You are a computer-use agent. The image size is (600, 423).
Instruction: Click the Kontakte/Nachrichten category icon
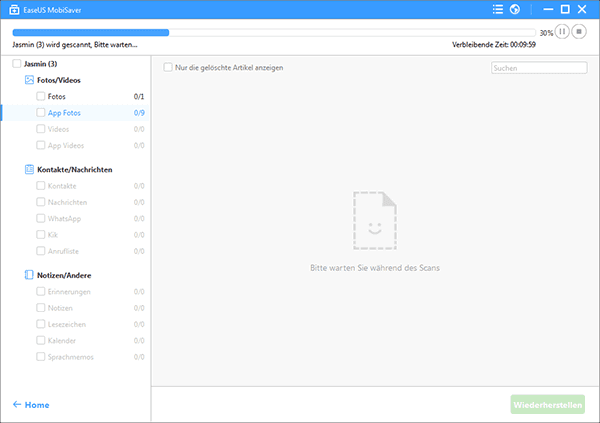tap(29, 169)
